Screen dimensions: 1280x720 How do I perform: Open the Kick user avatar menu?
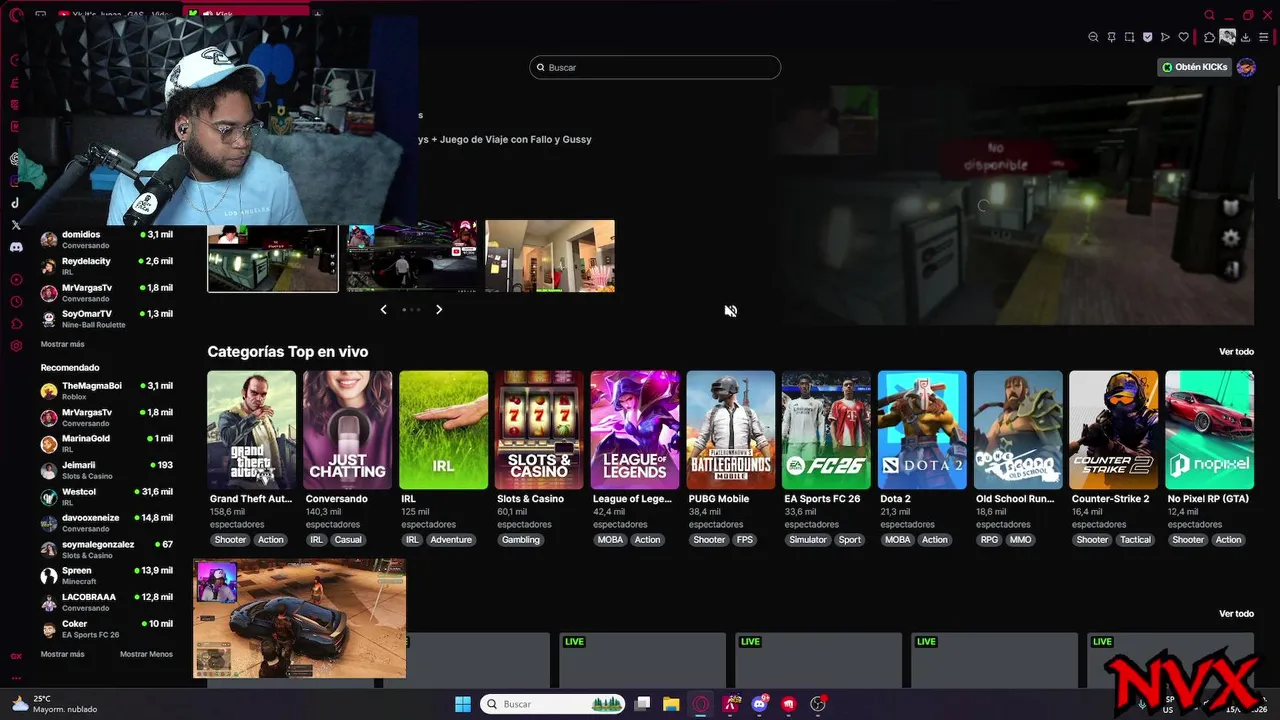1246,67
